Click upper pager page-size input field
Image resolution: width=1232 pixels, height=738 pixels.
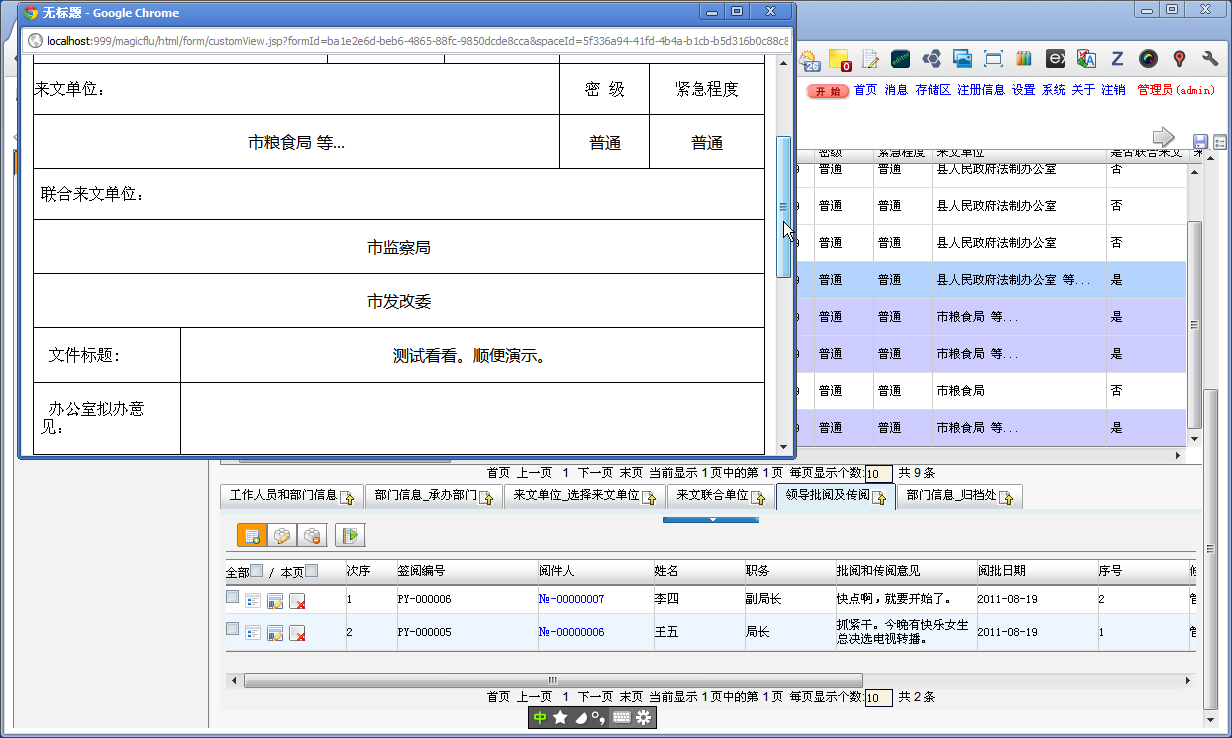click(878, 474)
